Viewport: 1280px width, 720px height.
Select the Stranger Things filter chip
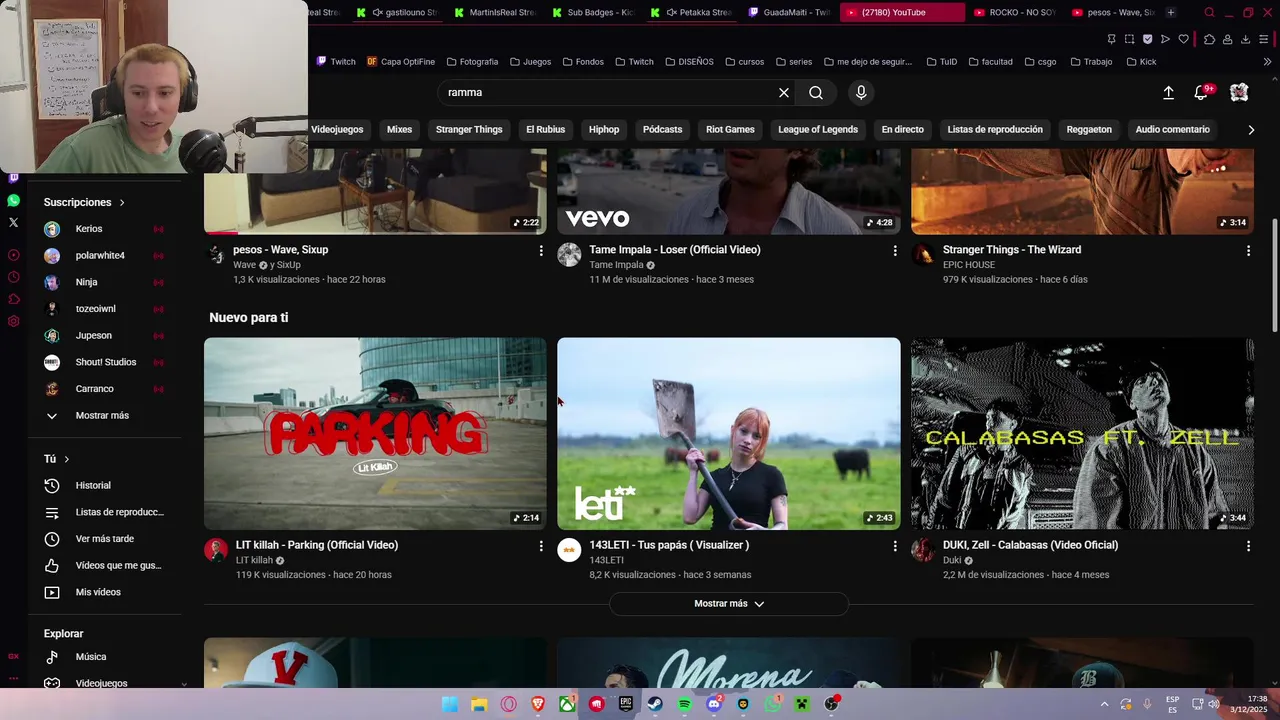click(469, 129)
